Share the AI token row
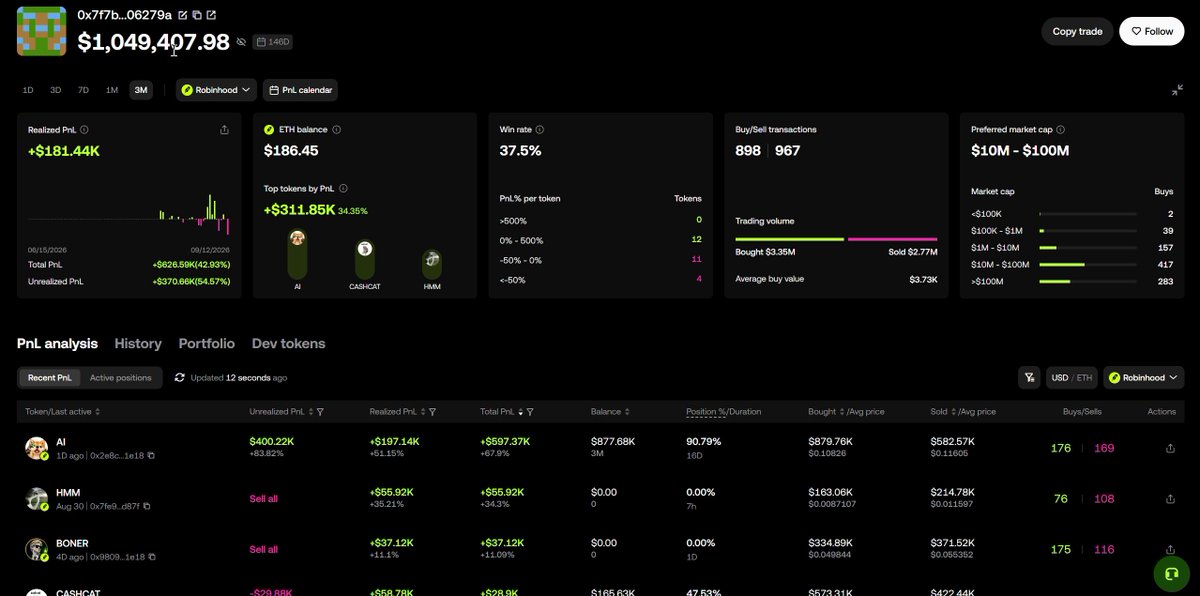Screen dimensions: 1200x596 (1170, 448)
